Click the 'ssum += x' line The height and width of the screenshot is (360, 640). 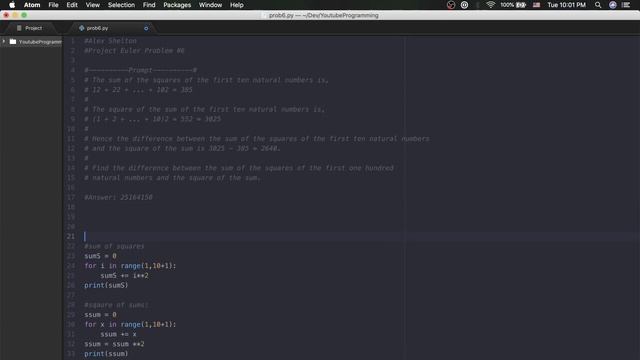tap(118, 334)
